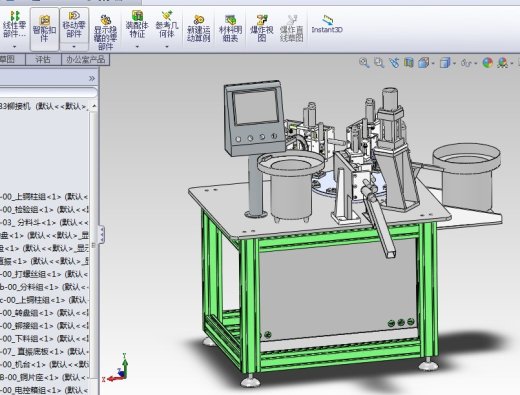Click New Motion Study (新建运动算例)
Screen dimensions: 520x395
[x=199, y=29]
